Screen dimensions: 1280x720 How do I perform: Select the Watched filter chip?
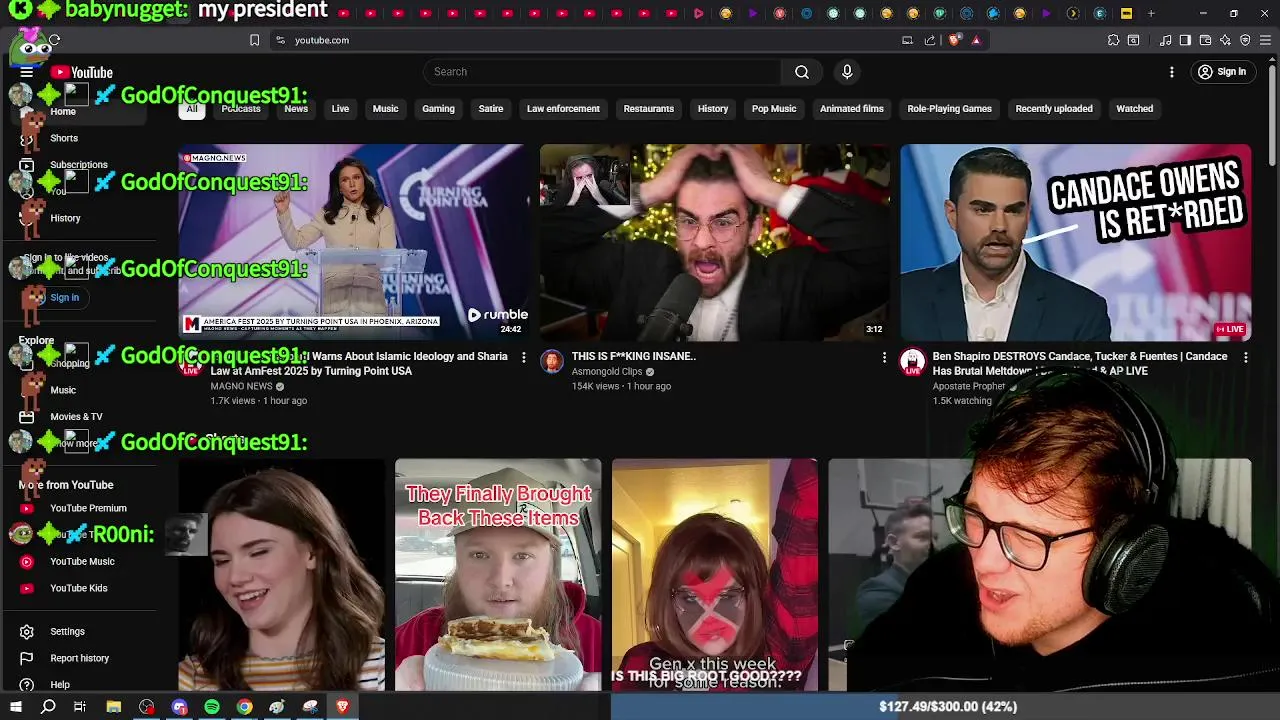(1134, 109)
